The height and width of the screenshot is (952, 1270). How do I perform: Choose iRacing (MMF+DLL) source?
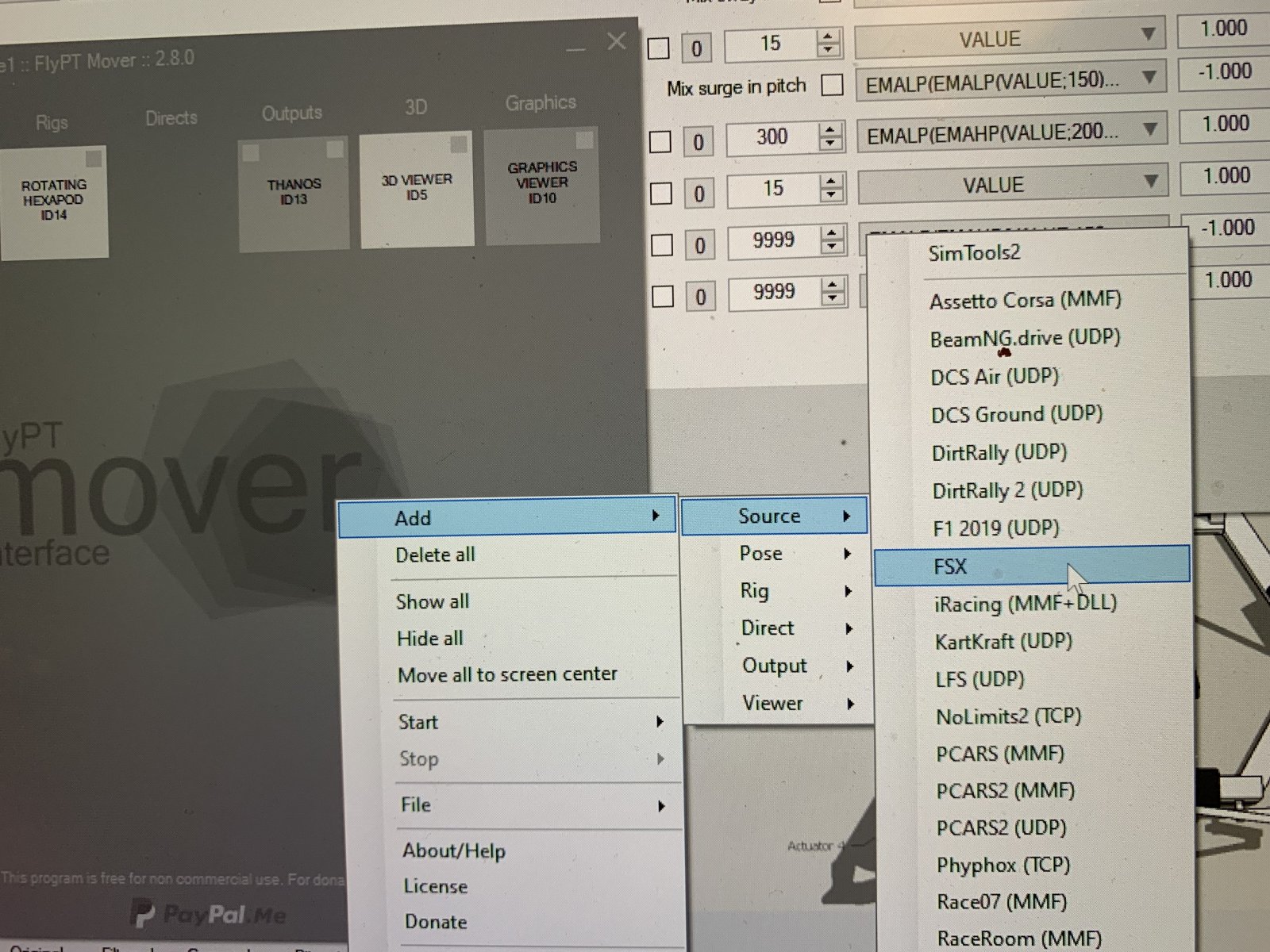coord(1026,604)
